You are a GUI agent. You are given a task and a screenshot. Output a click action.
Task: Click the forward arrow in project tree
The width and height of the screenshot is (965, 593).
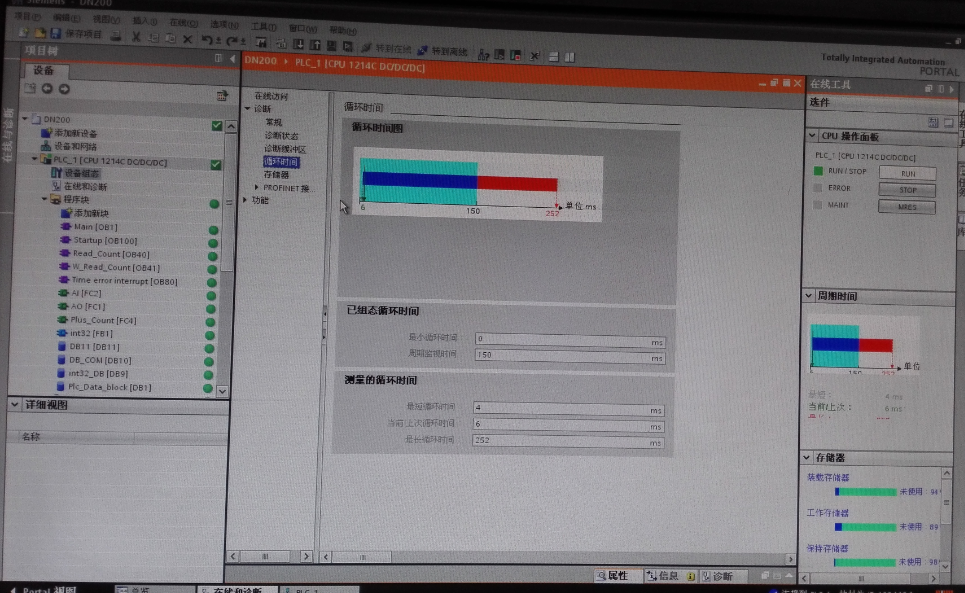pos(62,89)
